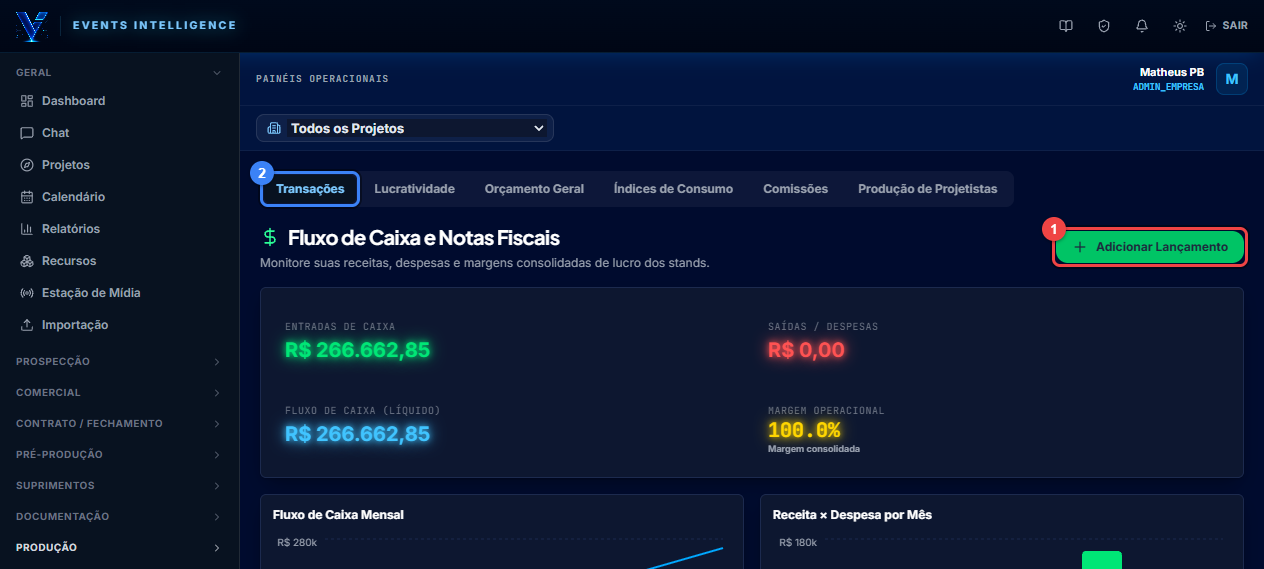Screen dimensions: 1264x569
Task: Open Recursos in the sidebar
Action: [x=120, y=261]
